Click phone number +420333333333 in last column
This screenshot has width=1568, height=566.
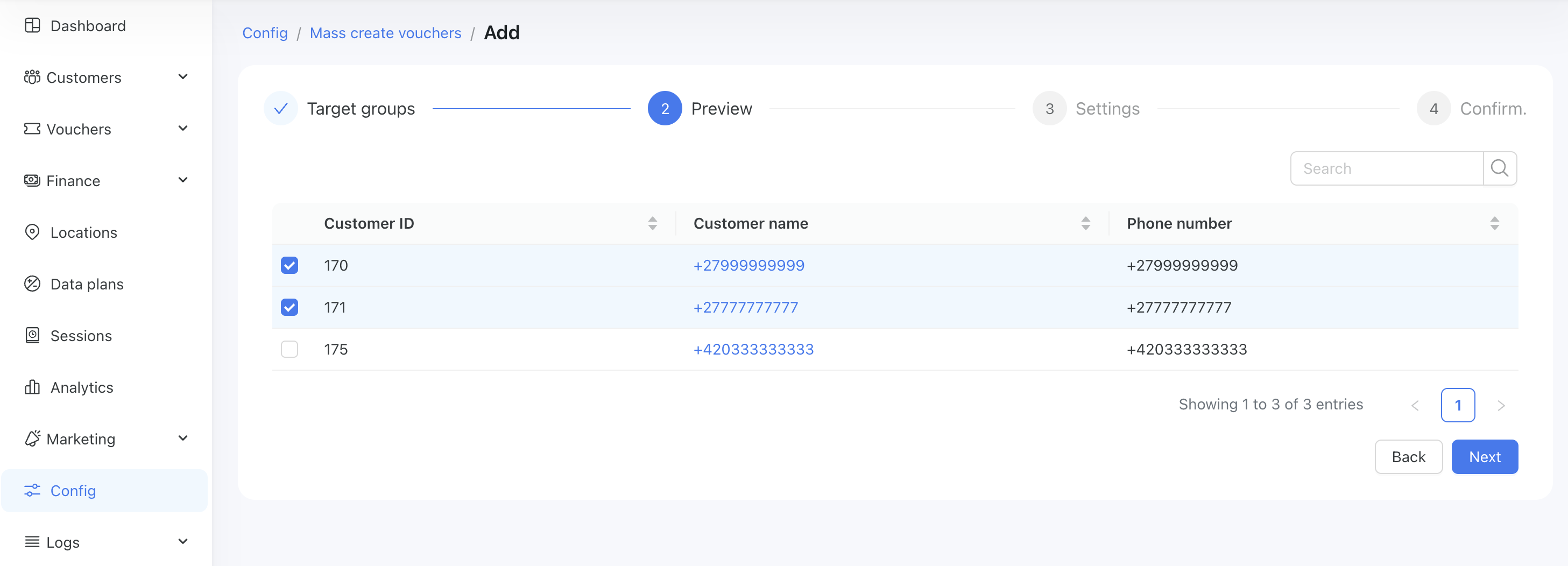click(x=1186, y=349)
